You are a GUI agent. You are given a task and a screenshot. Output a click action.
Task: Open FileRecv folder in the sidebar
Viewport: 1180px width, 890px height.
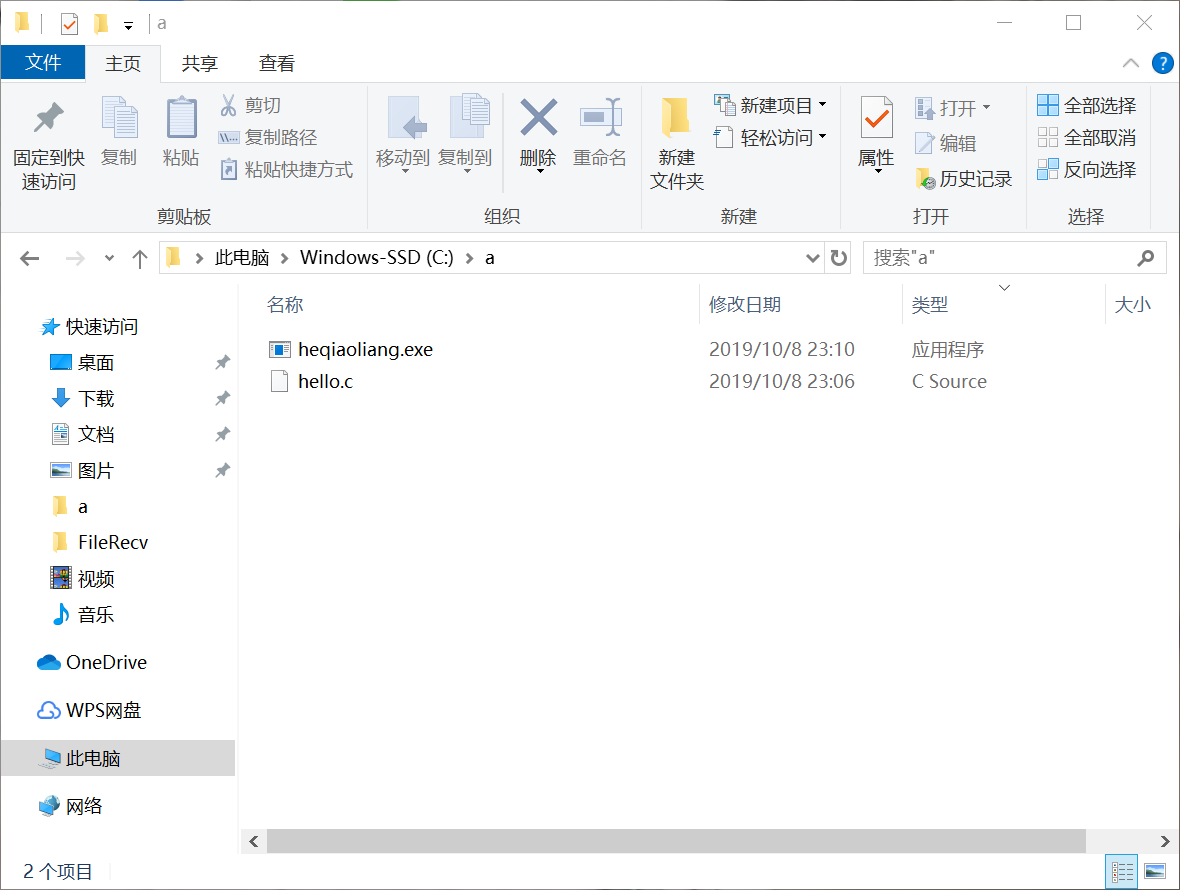(102, 542)
